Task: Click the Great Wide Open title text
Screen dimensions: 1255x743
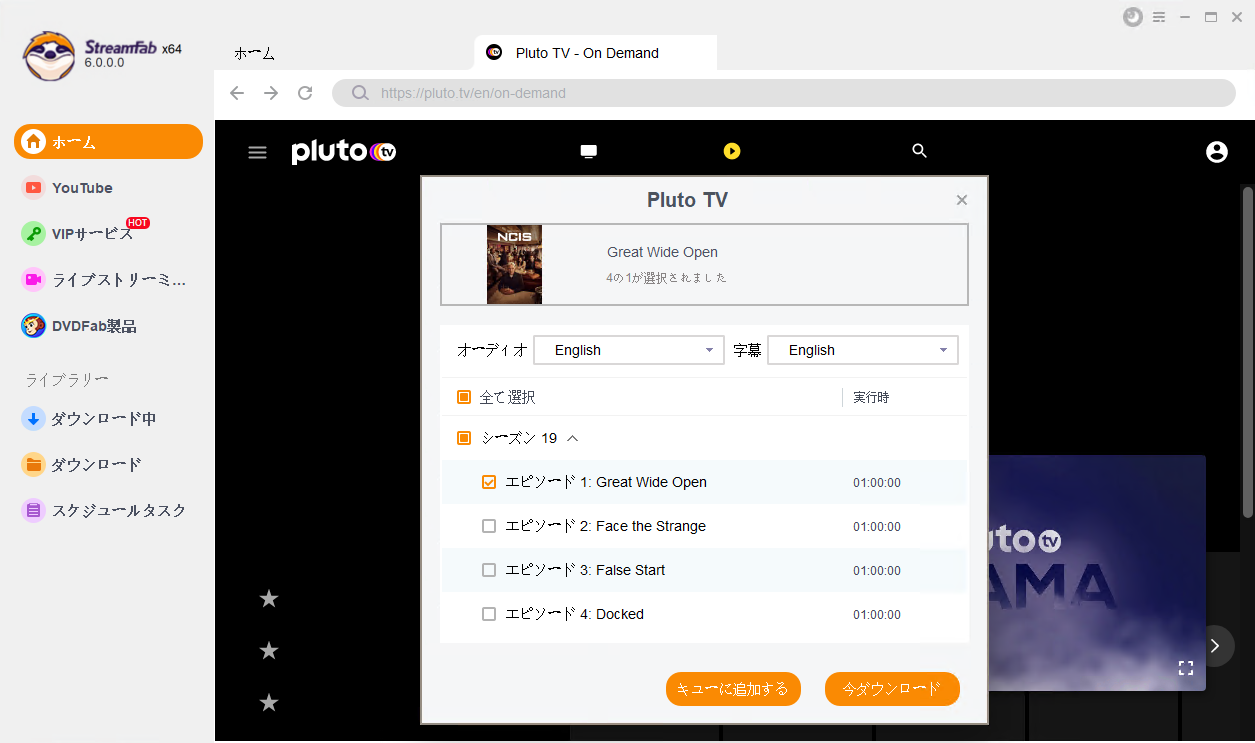Action: (662, 252)
